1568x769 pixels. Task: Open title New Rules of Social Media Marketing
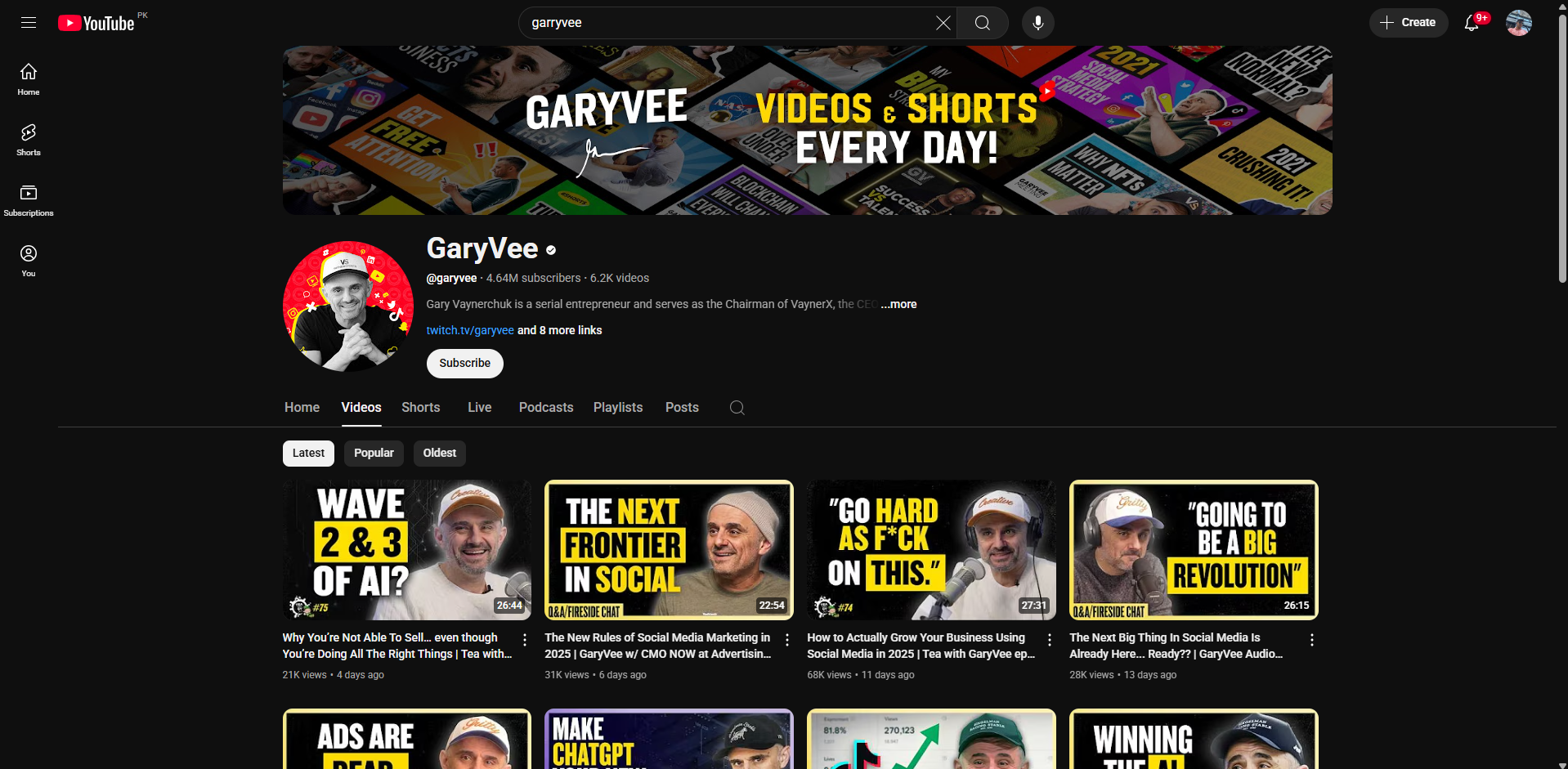coord(658,646)
